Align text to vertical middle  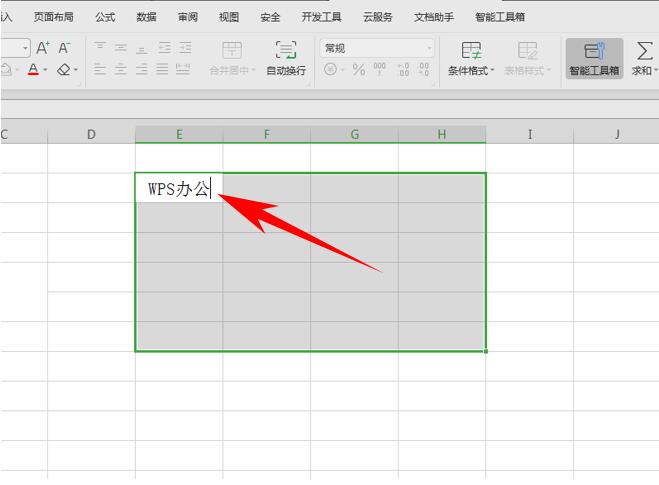point(121,48)
